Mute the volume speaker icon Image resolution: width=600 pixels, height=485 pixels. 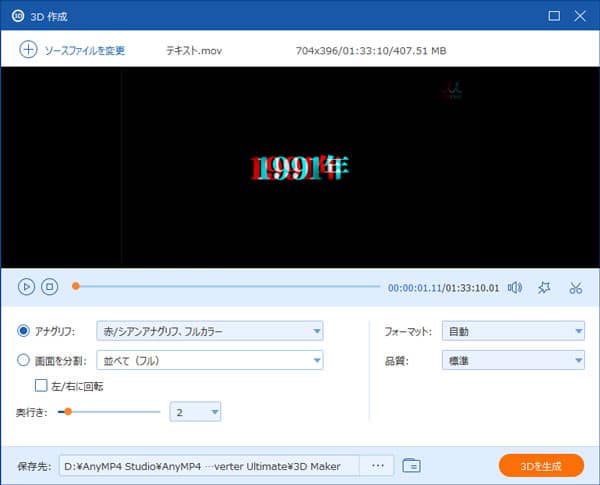click(x=515, y=287)
